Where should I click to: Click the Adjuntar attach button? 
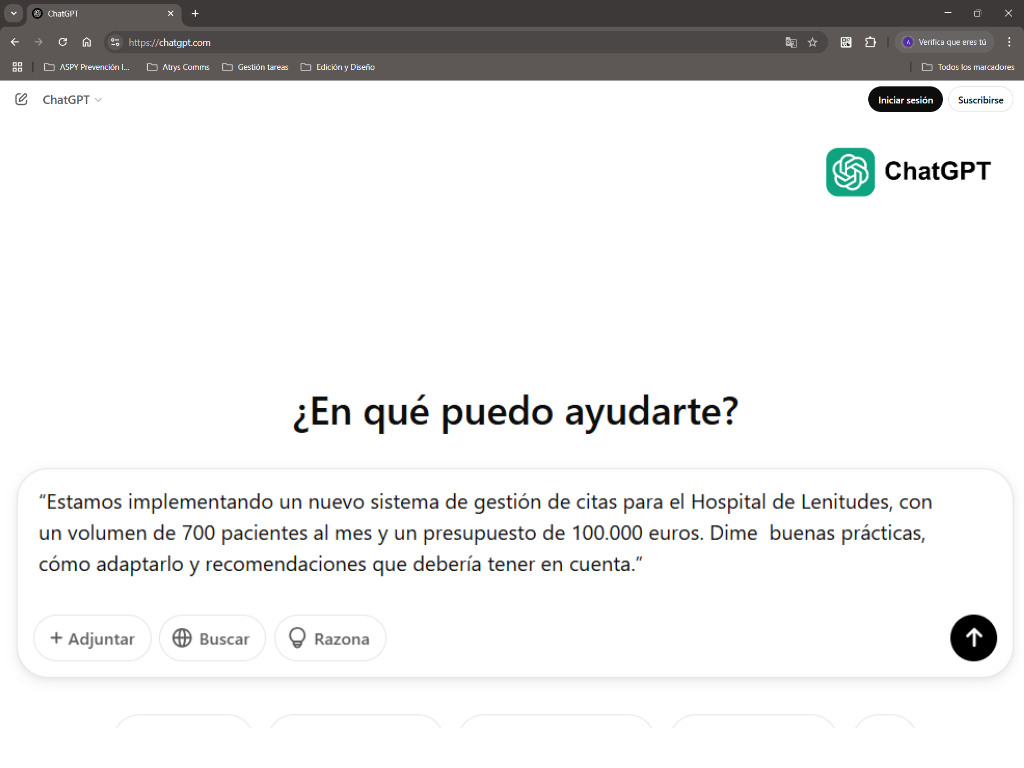point(92,638)
